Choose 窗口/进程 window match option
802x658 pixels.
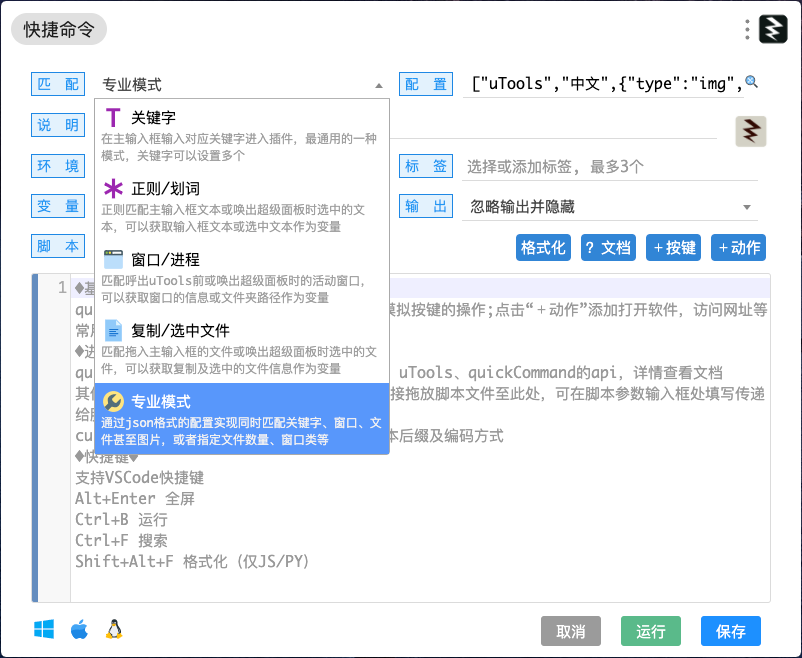click(x=242, y=277)
